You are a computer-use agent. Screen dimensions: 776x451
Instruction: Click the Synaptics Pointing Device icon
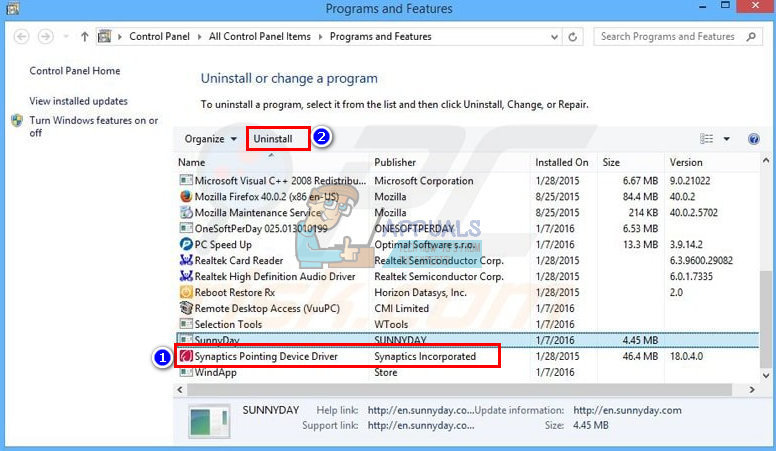(x=186, y=356)
